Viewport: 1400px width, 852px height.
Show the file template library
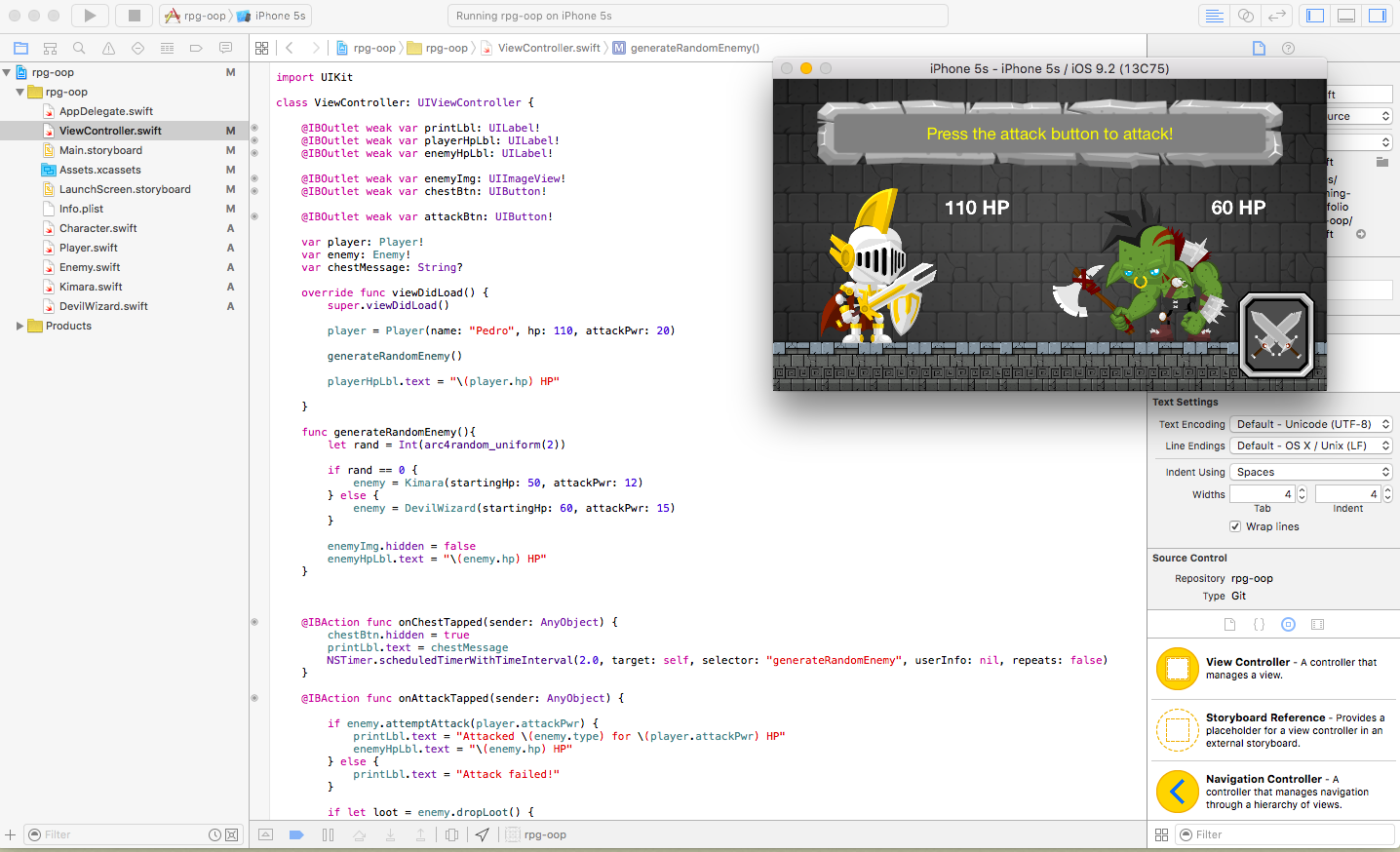(x=1229, y=624)
